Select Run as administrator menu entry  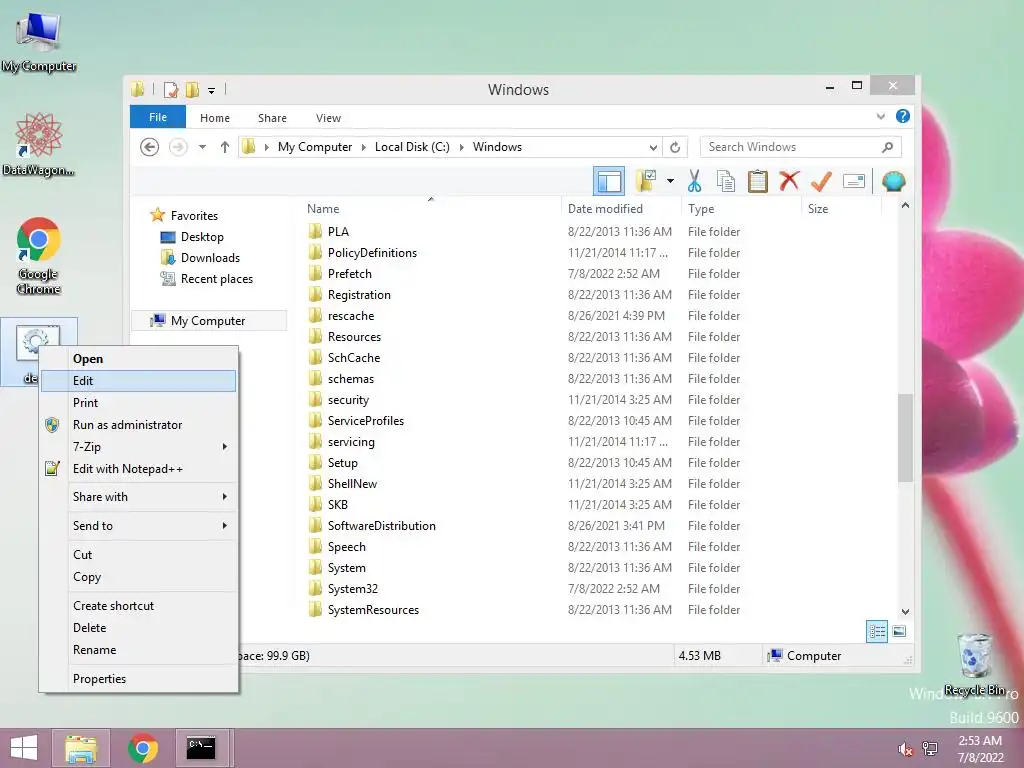tap(138, 425)
